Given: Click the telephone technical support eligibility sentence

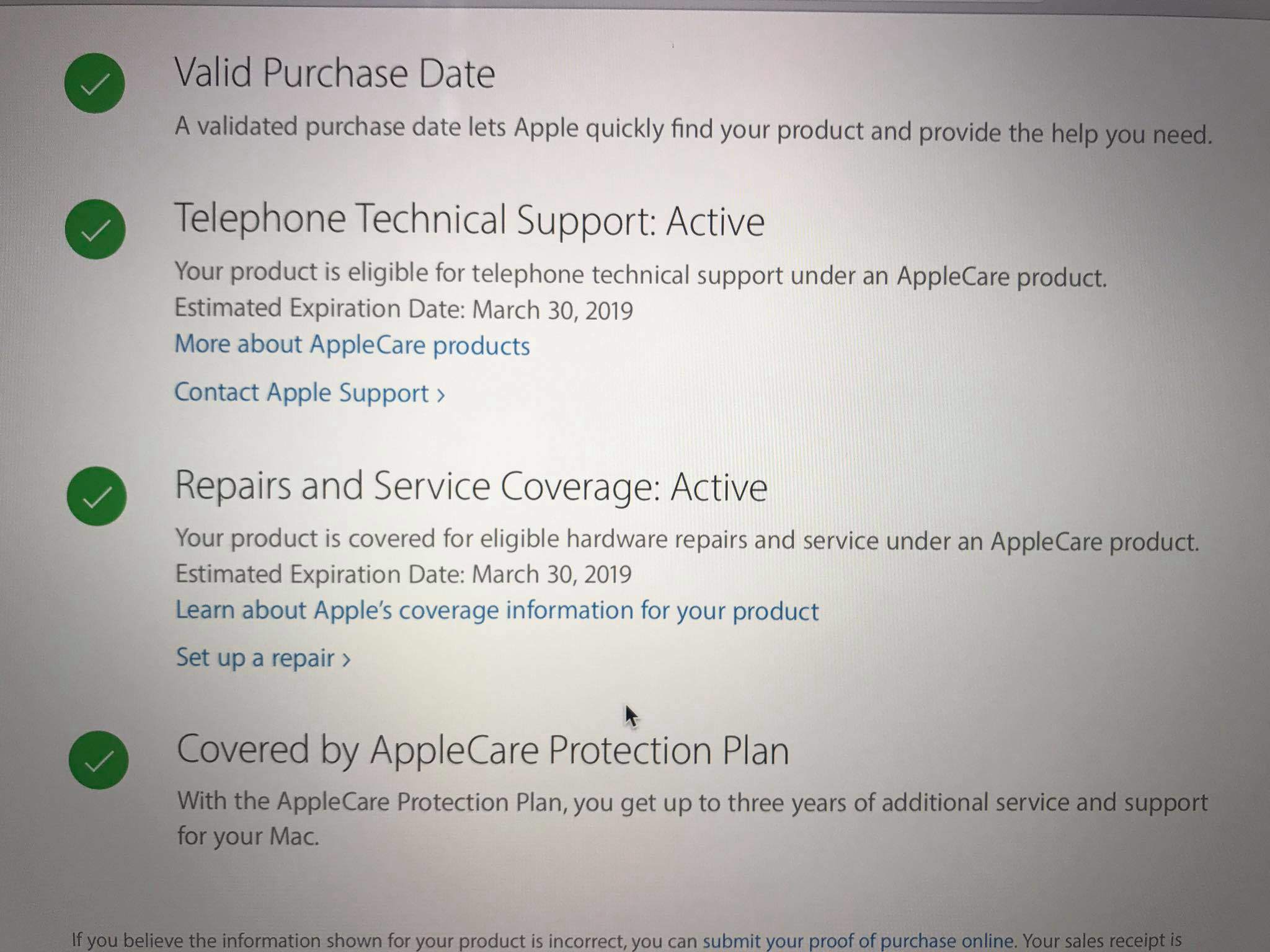Looking at the screenshot, I should [641, 275].
